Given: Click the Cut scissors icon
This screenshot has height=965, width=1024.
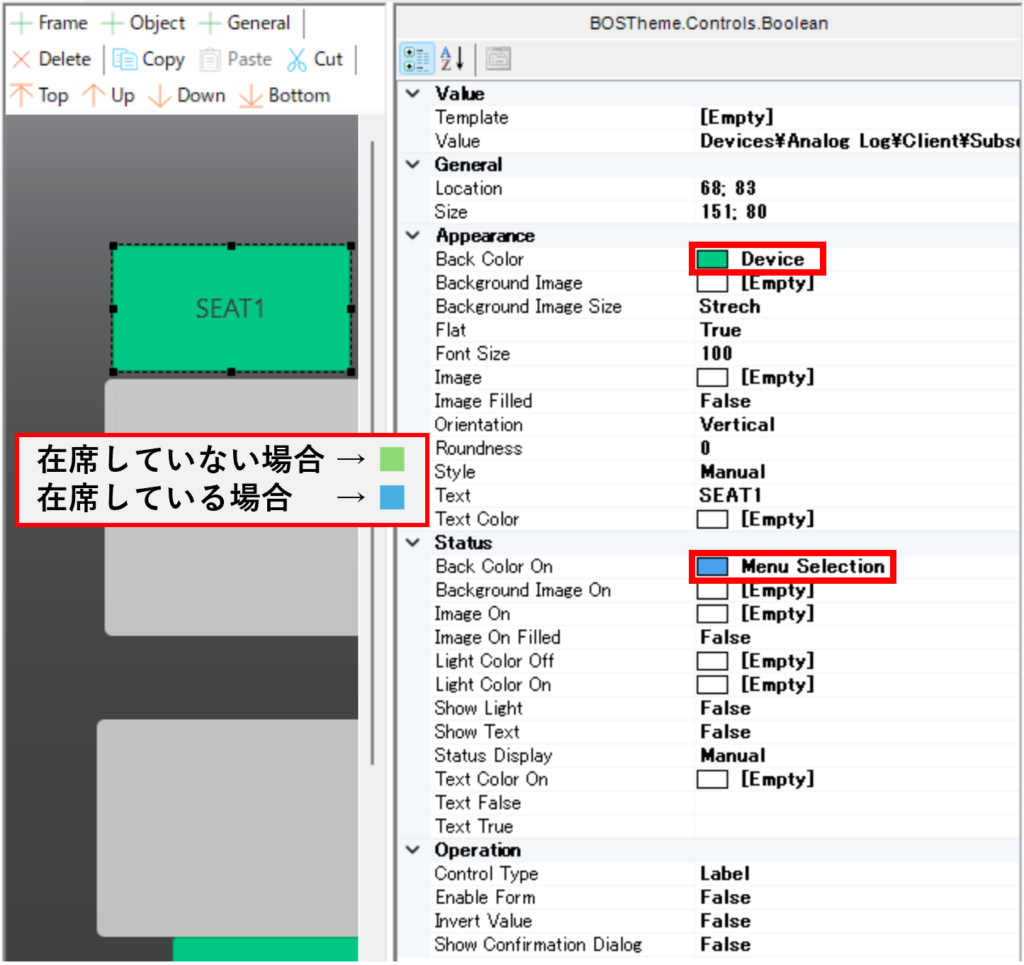Looking at the screenshot, I should (x=297, y=60).
